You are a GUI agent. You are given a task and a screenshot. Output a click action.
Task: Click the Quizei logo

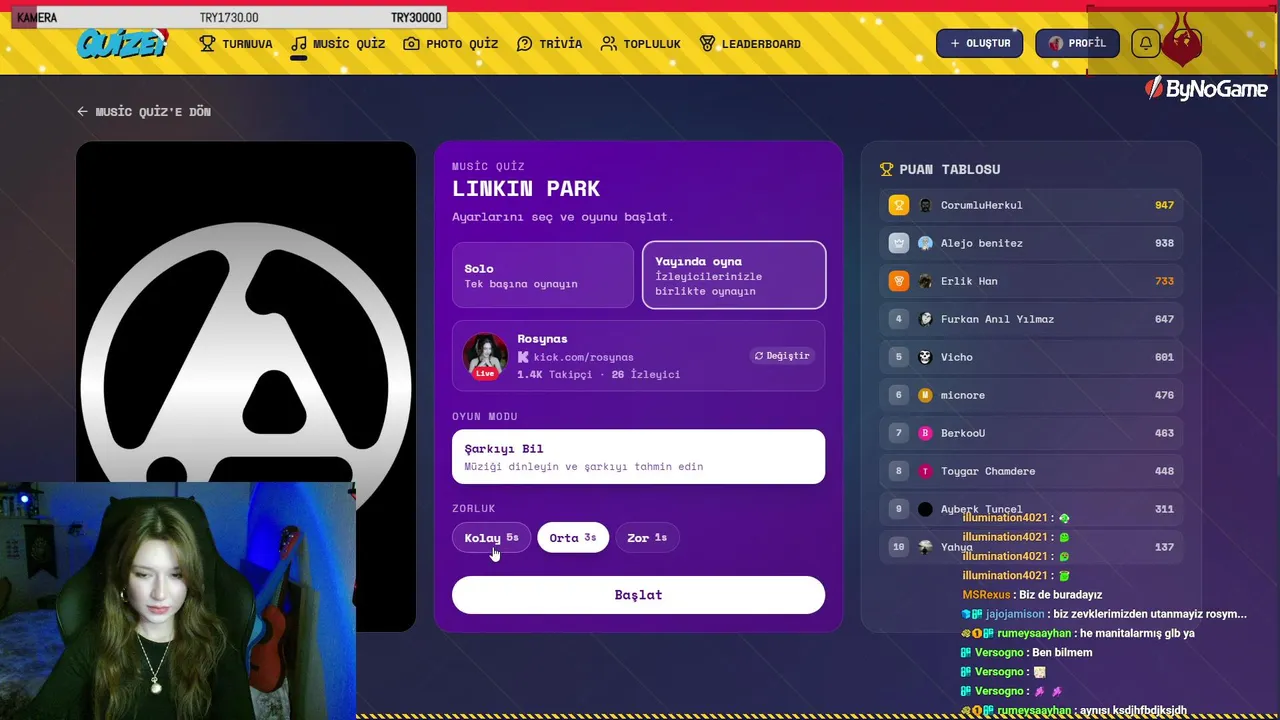point(122,42)
